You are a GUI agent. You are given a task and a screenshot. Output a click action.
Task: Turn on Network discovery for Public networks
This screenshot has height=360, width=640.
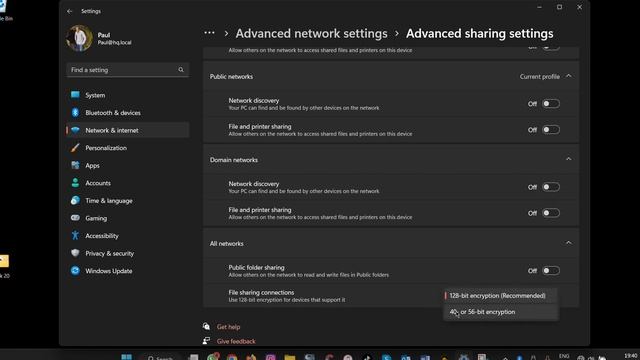tap(551, 104)
